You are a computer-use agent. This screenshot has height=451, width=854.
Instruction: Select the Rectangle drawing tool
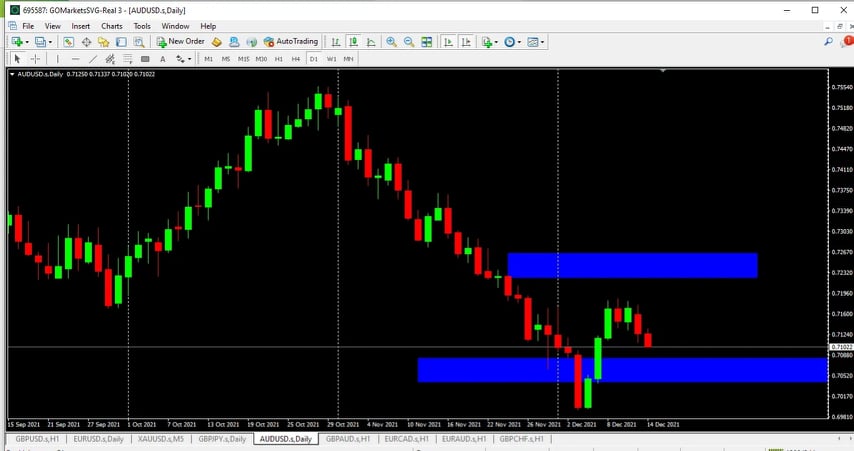[x=145, y=59]
